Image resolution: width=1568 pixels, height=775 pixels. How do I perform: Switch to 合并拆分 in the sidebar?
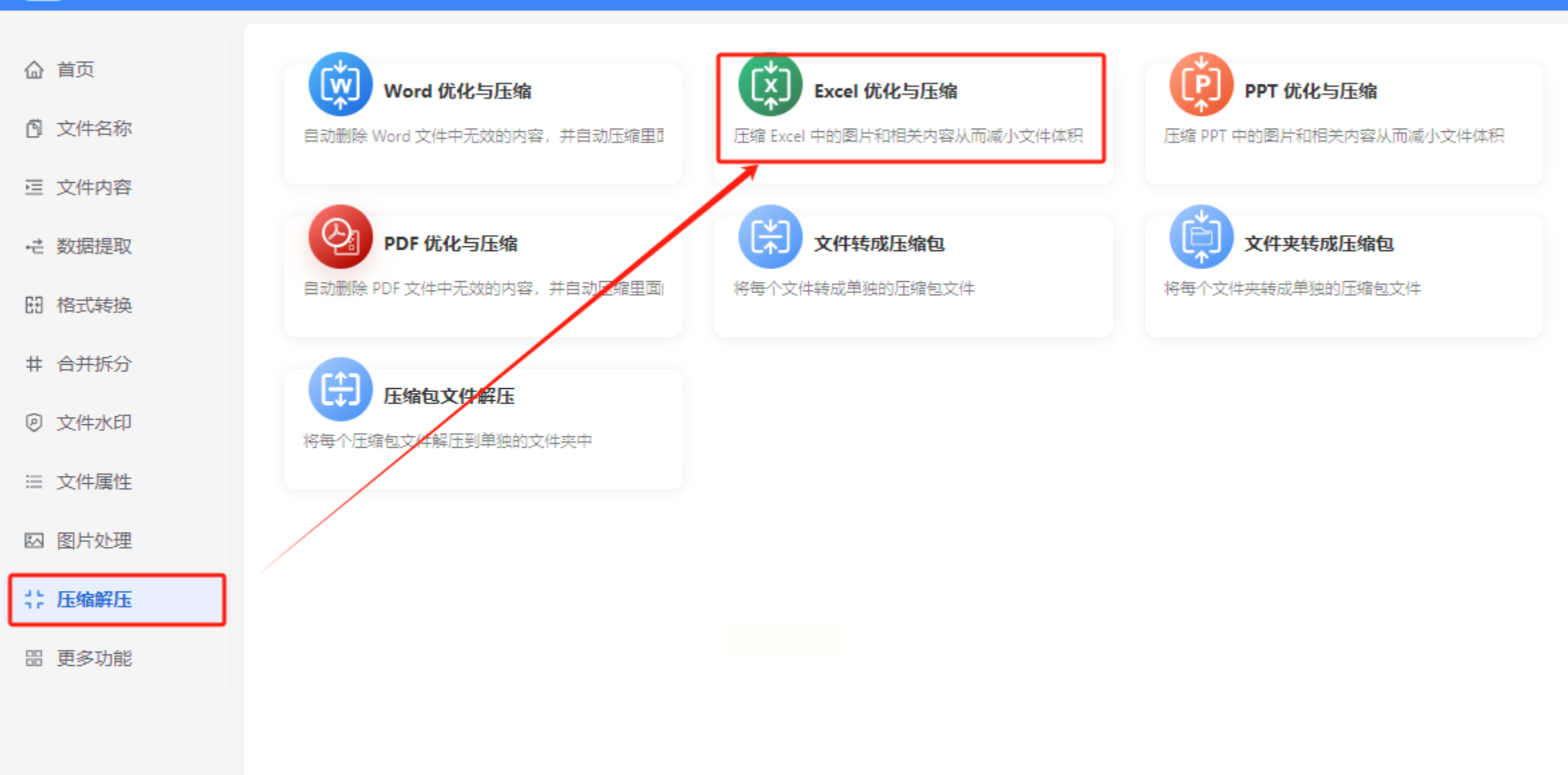pos(94,364)
